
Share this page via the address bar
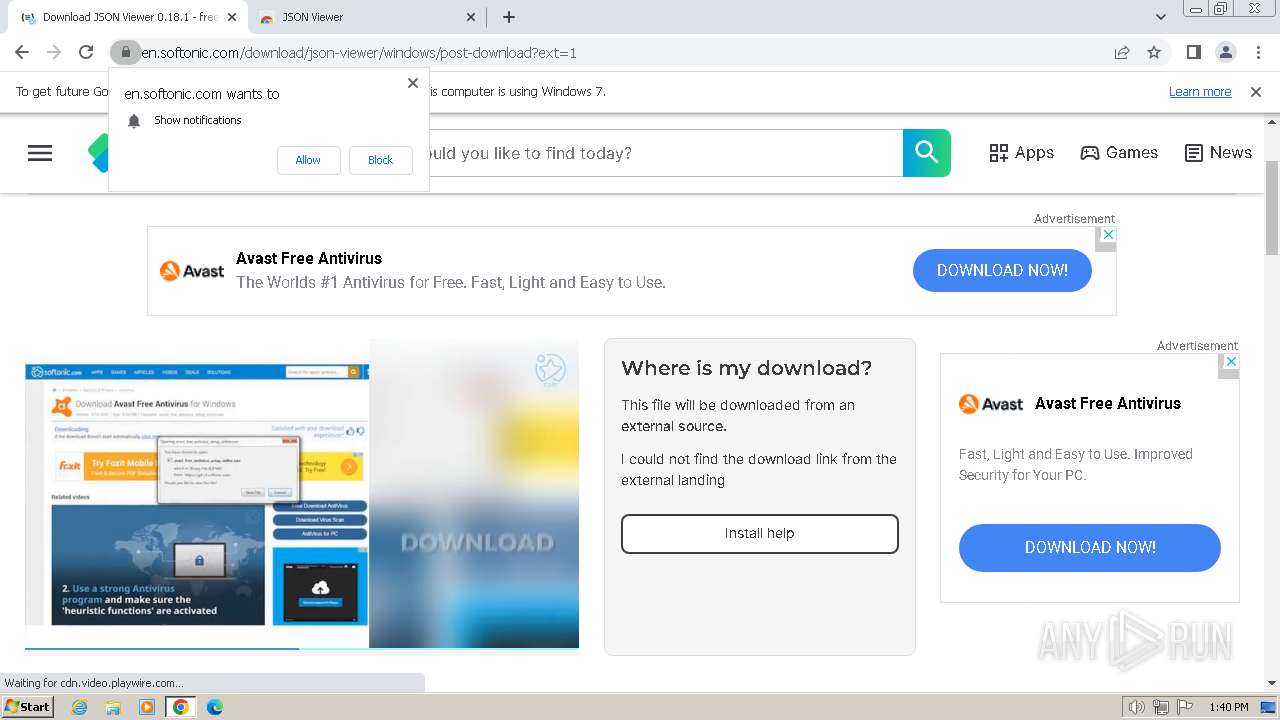tap(1122, 52)
